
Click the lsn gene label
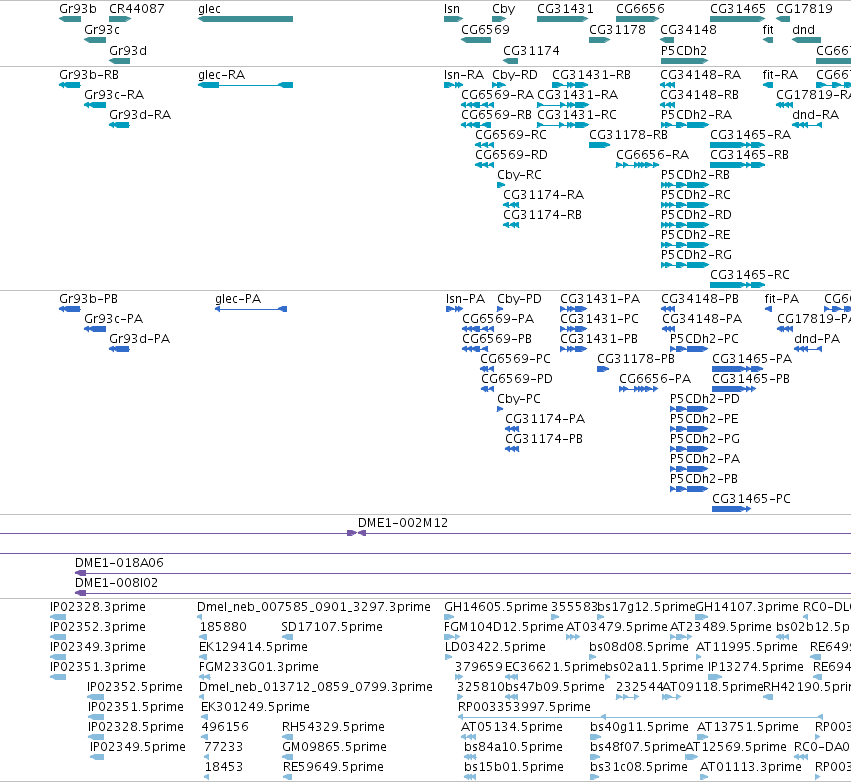452,9
